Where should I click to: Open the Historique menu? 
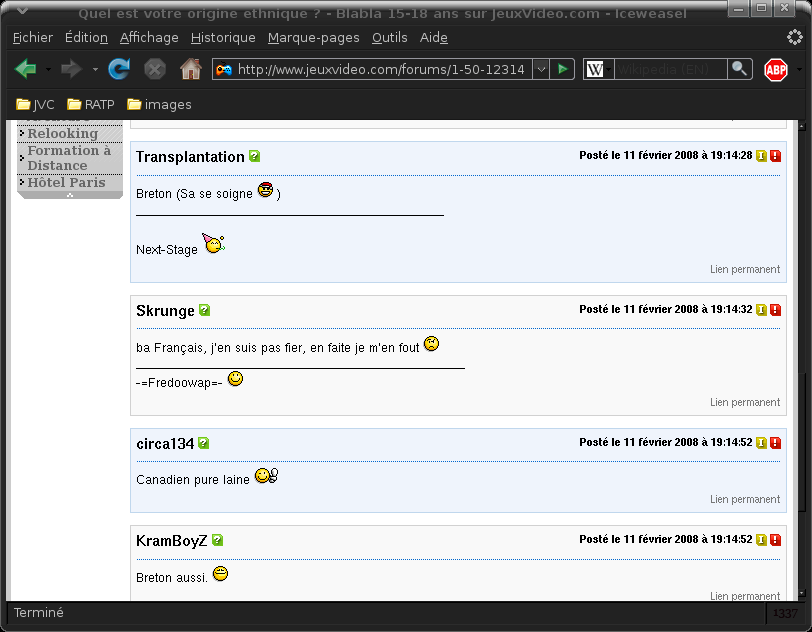tap(223, 37)
